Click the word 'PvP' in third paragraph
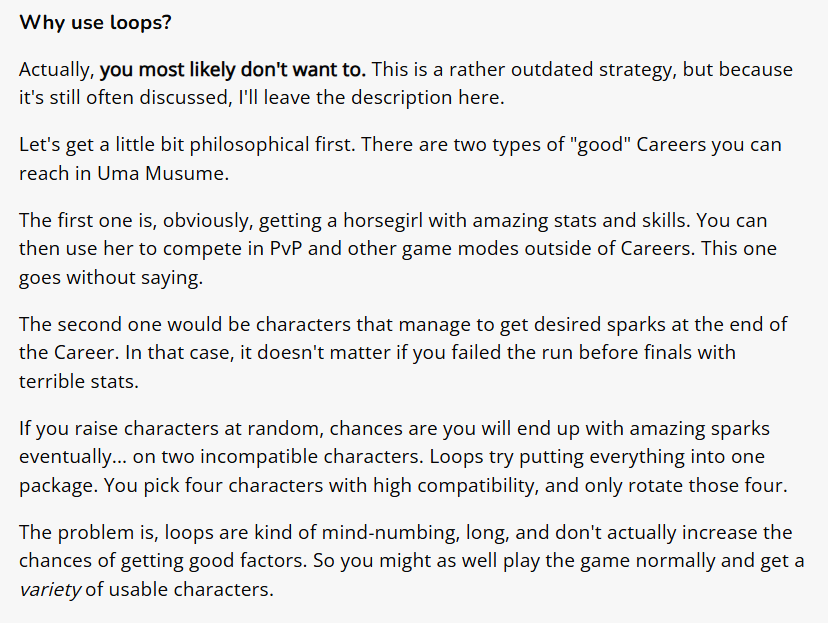828x623 pixels. (x=286, y=249)
